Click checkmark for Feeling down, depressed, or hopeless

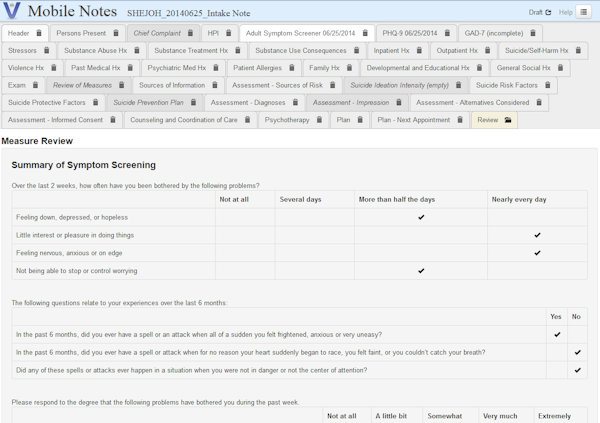click(421, 217)
